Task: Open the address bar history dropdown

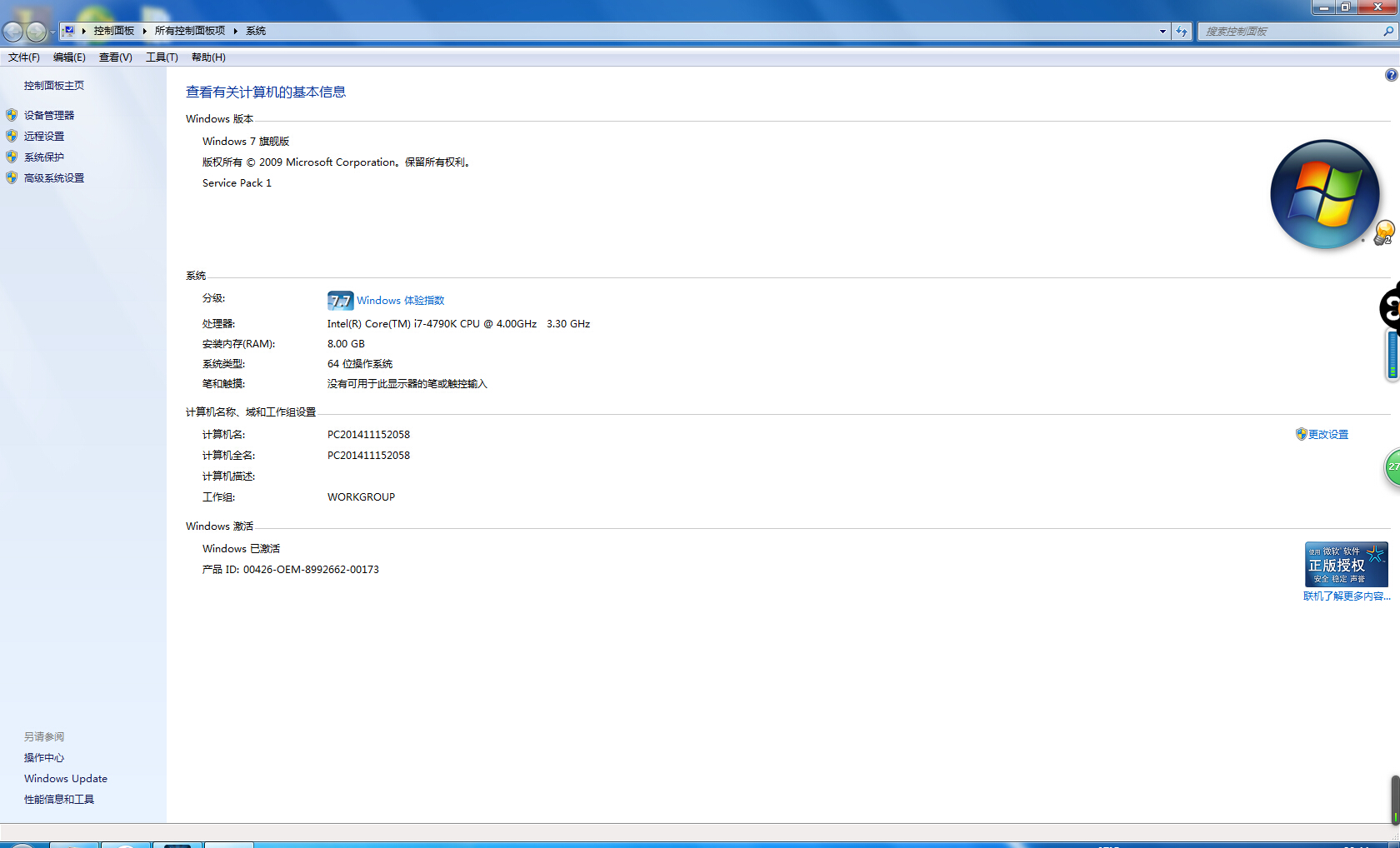Action: 1162,32
